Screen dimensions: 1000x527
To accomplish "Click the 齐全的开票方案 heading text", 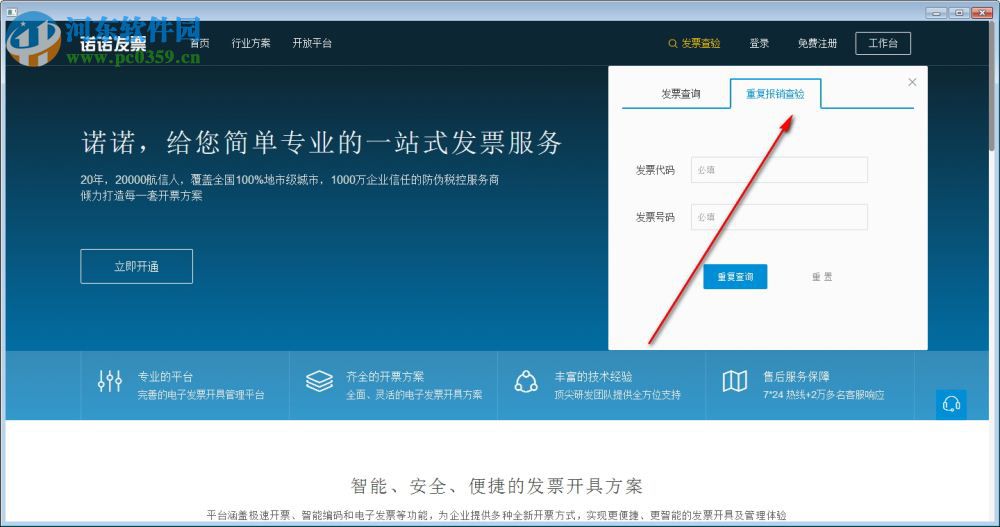I will click(x=385, y=376).
